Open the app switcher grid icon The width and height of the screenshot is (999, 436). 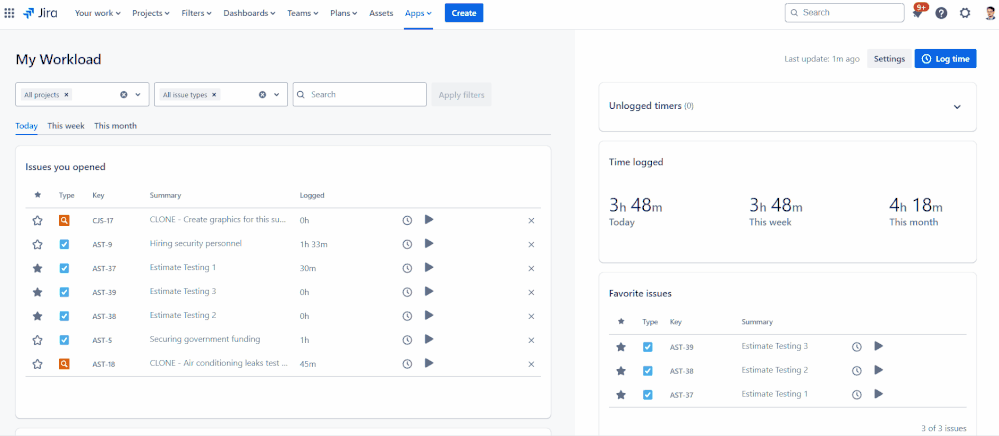click(10, 13)
